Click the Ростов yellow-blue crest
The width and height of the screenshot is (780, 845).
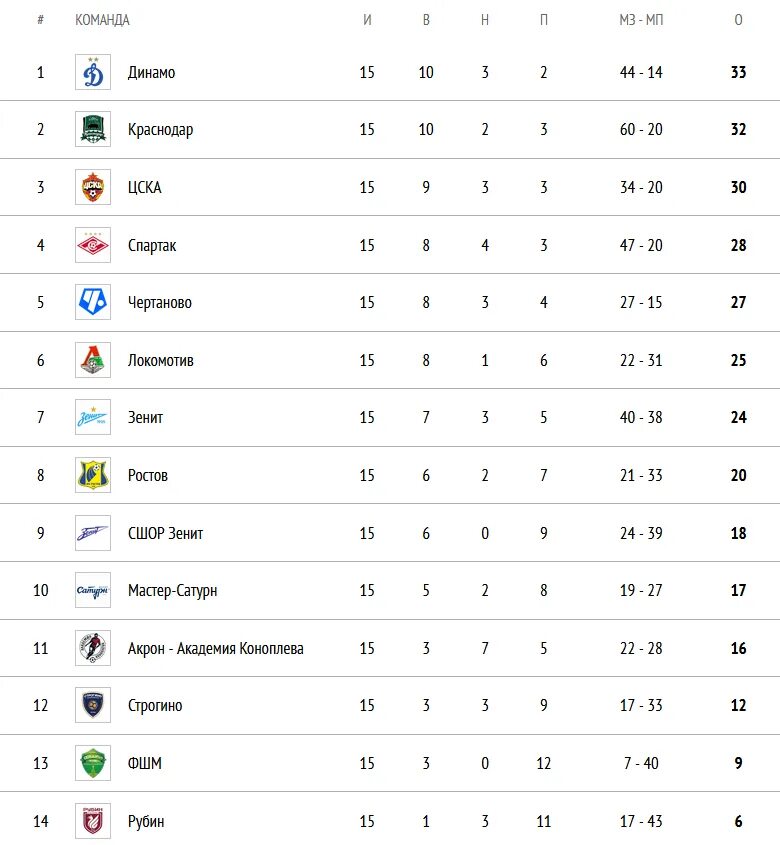93,475
